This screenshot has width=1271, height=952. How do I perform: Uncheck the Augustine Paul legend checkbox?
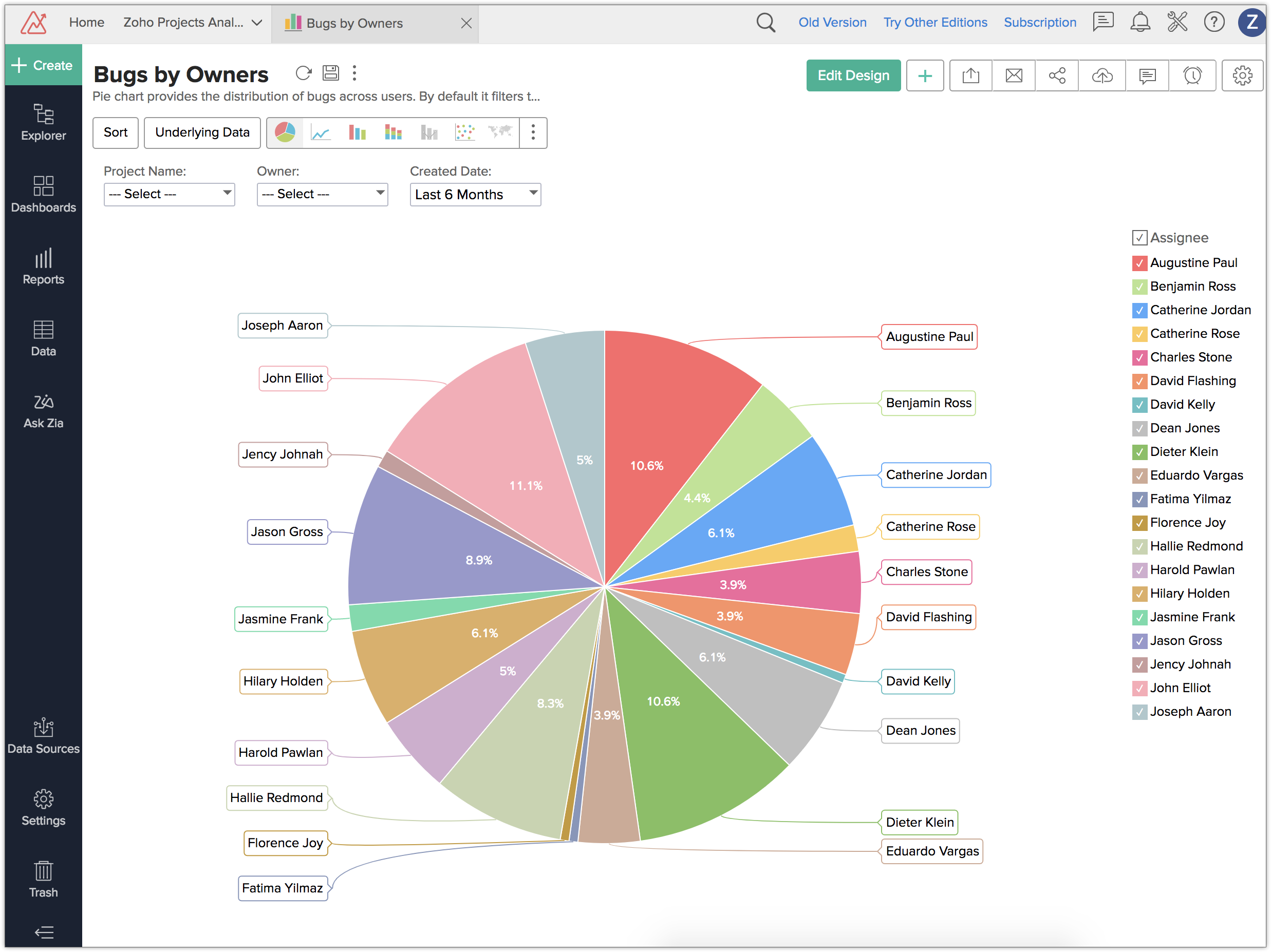coord(1139,263)
